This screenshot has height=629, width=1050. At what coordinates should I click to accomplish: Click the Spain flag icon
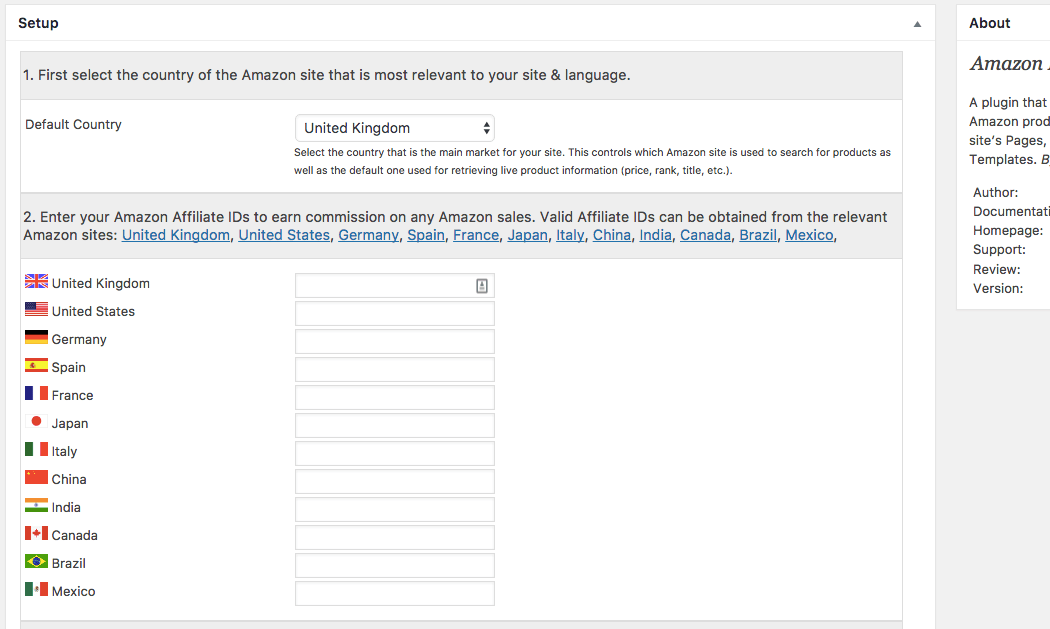[x=36, y=365]
